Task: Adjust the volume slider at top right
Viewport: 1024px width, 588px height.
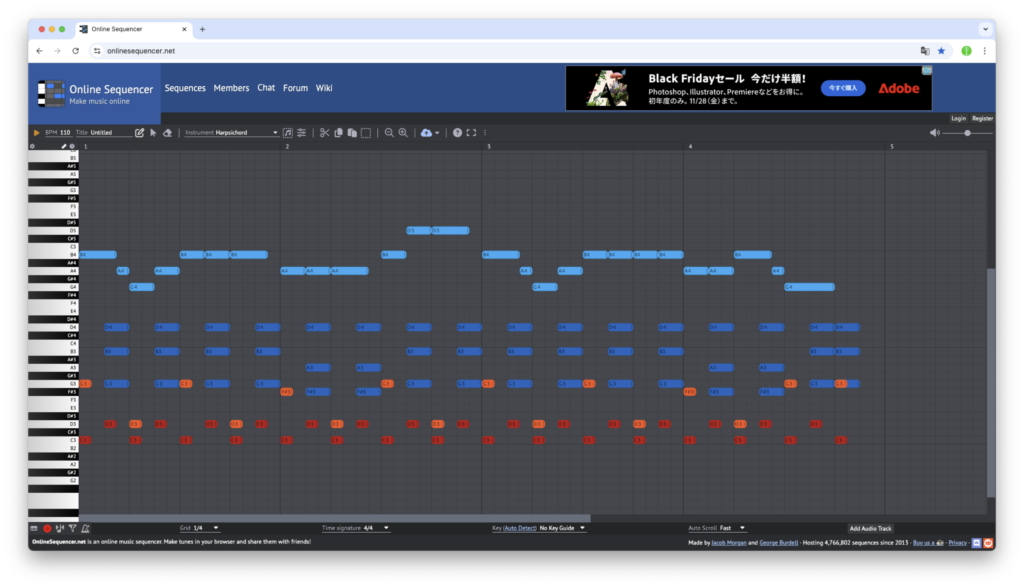Action: click(x=966, y=132)
